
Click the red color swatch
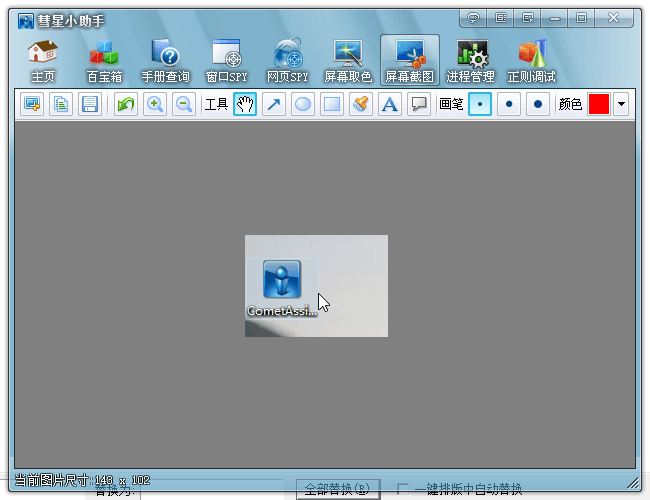599,104
